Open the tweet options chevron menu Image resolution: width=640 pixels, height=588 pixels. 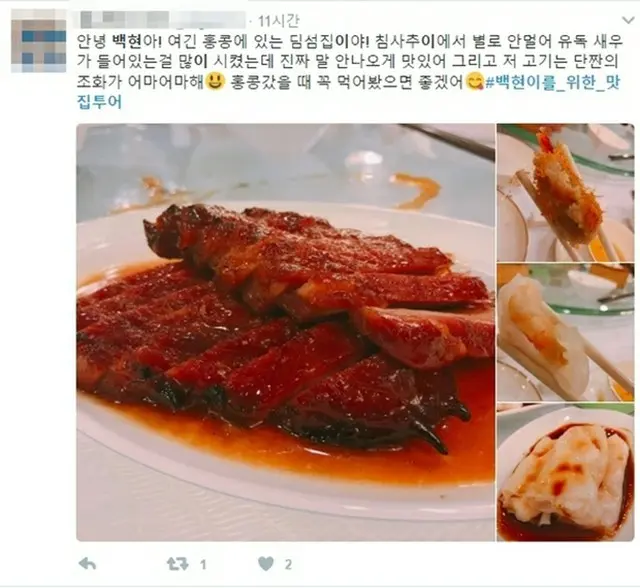coord(628,20)
